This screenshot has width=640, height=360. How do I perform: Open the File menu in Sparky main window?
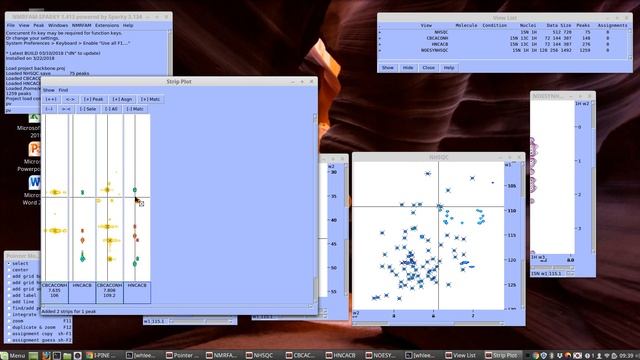11,25
